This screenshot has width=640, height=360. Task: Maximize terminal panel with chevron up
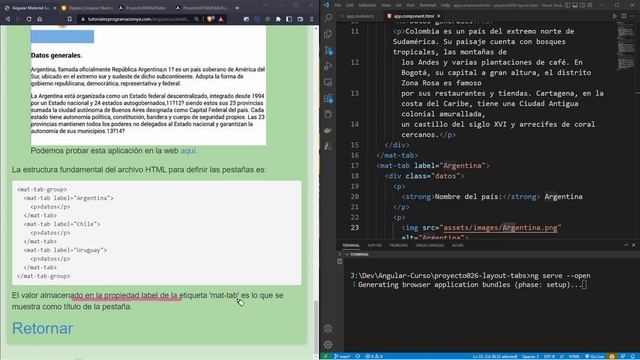626,245
